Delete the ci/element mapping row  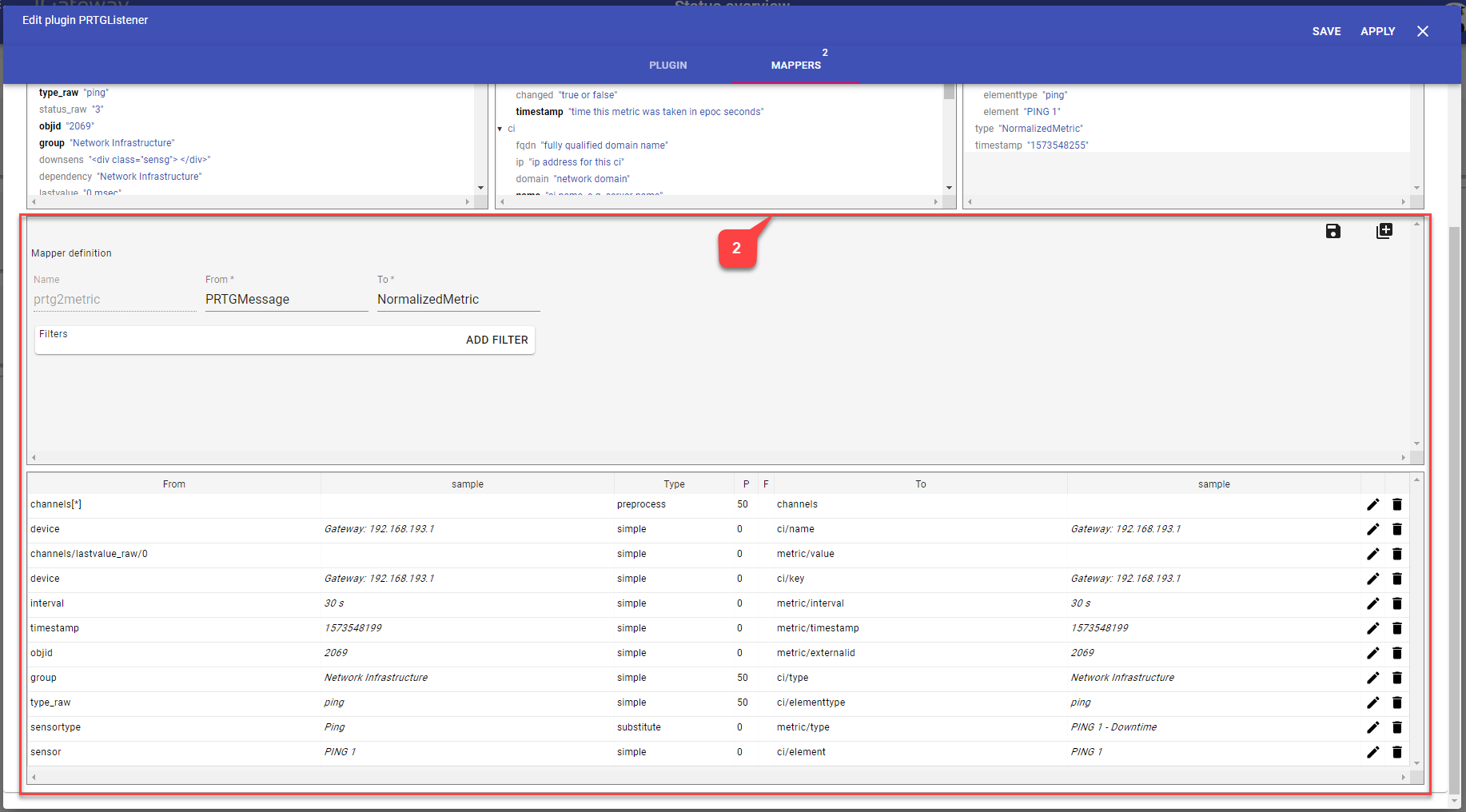click(1396, 752)
